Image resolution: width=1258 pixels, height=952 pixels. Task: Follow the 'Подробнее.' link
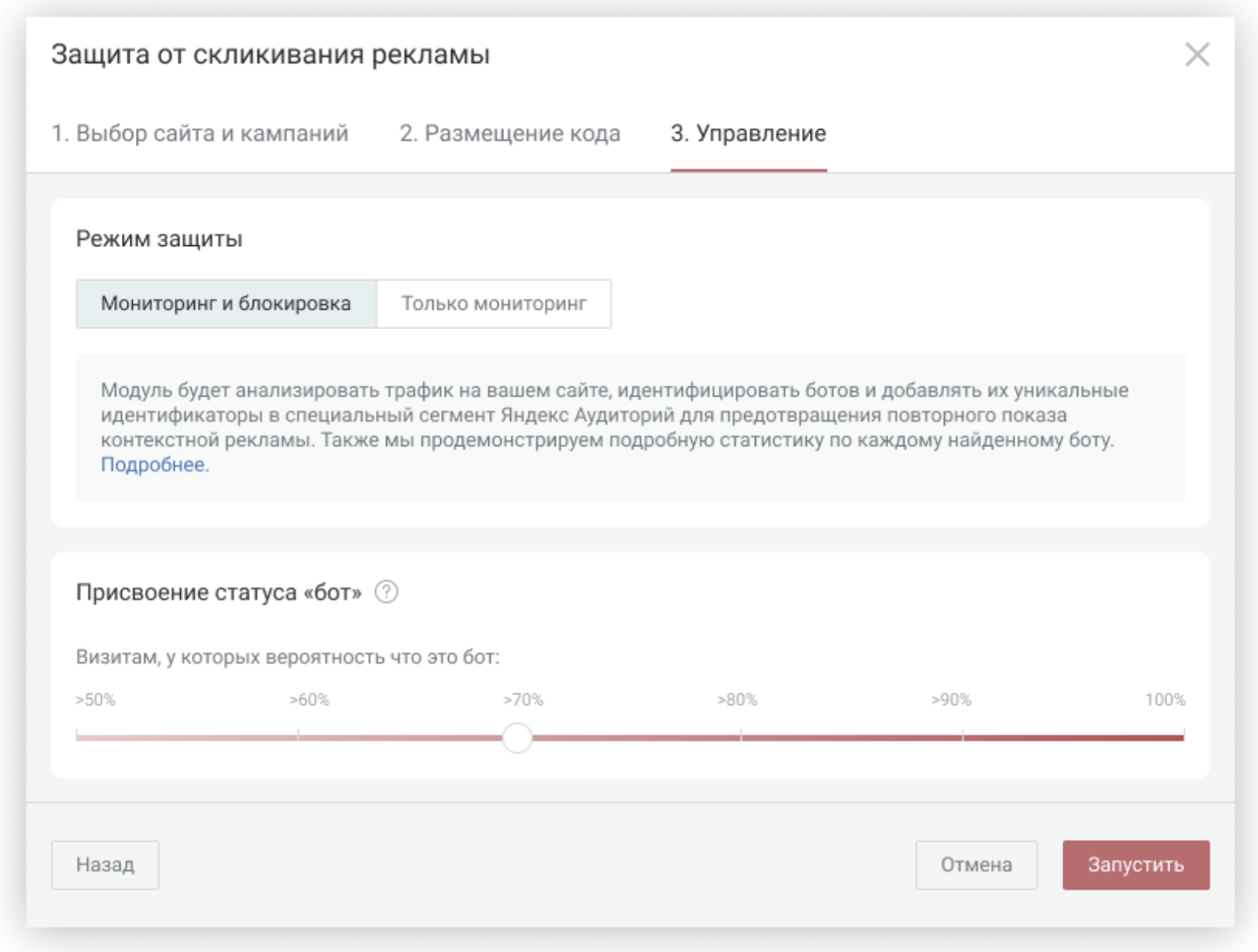click(x=155, y=465)
